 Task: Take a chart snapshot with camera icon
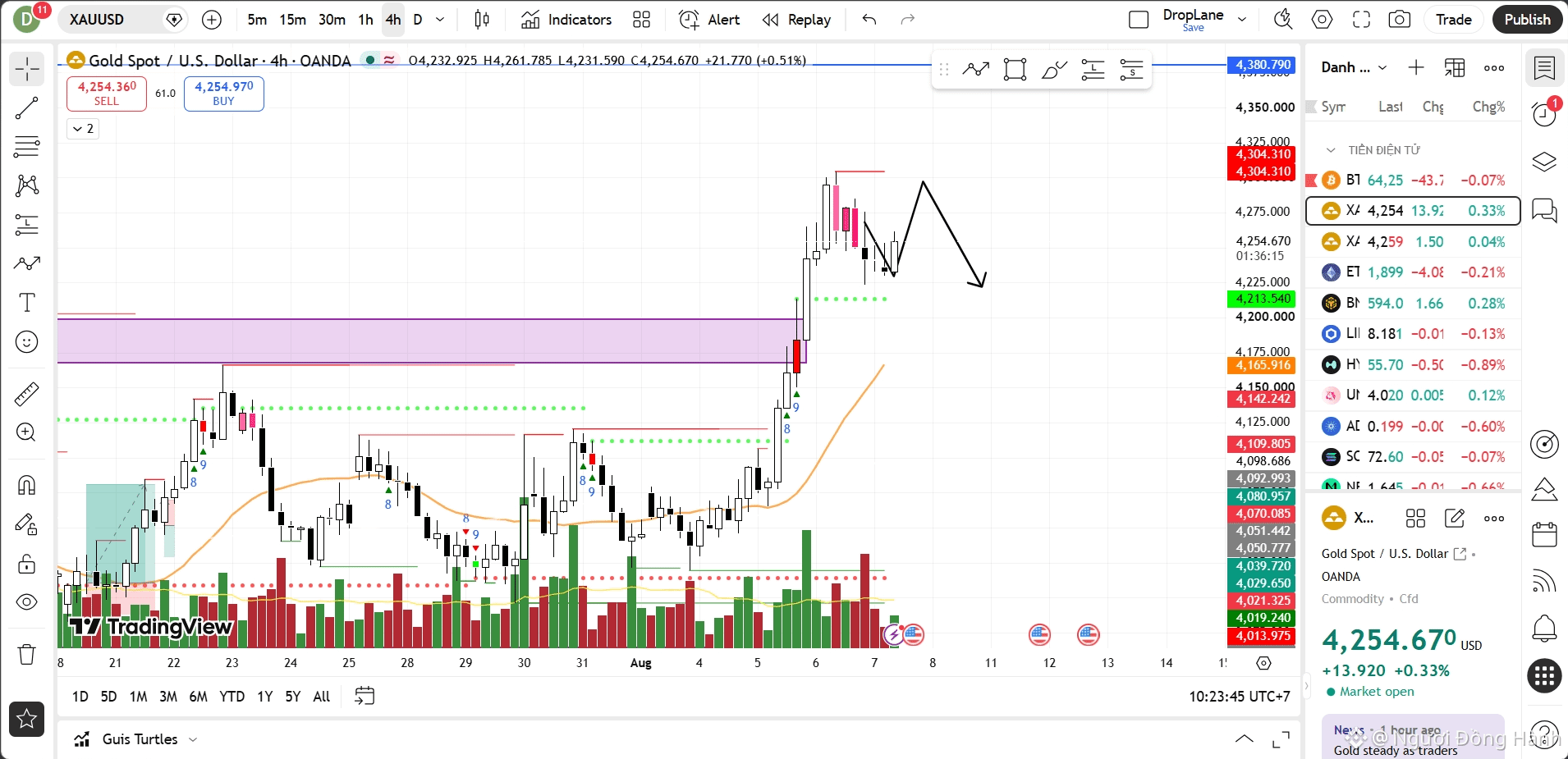(1400, 20)
